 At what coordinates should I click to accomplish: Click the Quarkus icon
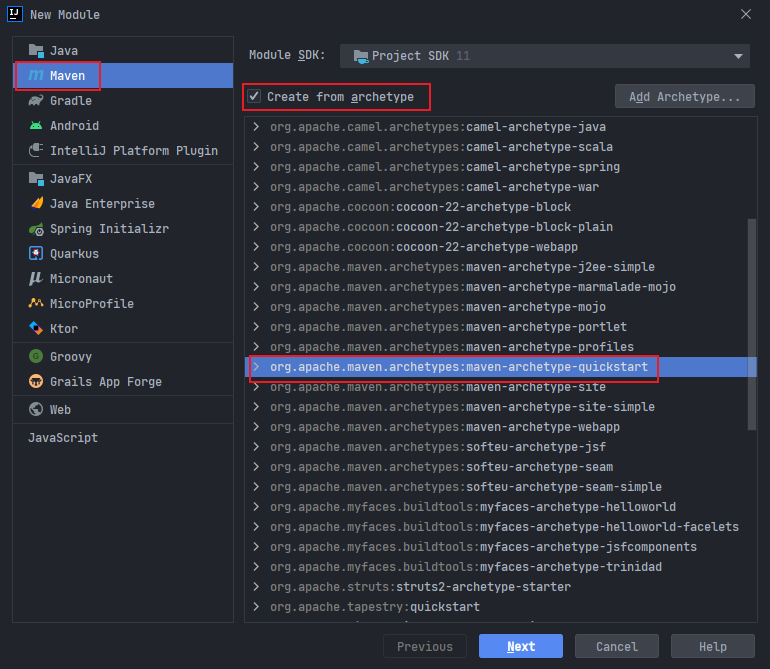pyautogui.click(x=36, y=253)
